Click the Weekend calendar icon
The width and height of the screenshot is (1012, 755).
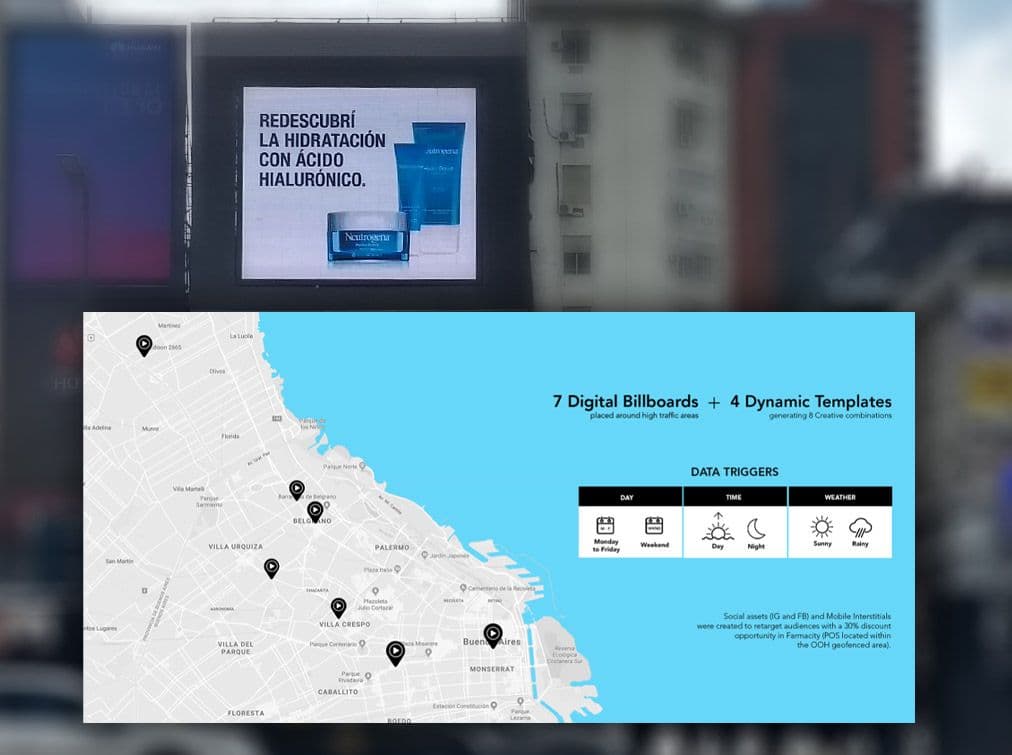[654, 526]
